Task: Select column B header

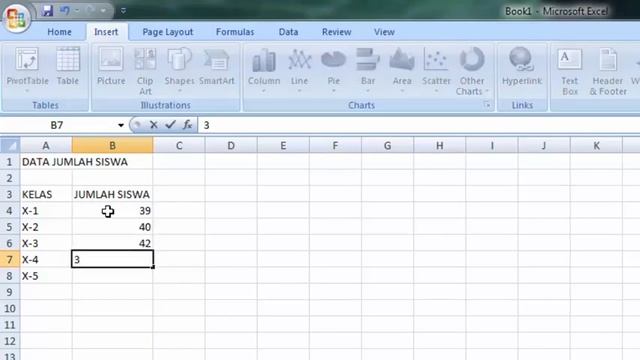Action: point(112,146)
